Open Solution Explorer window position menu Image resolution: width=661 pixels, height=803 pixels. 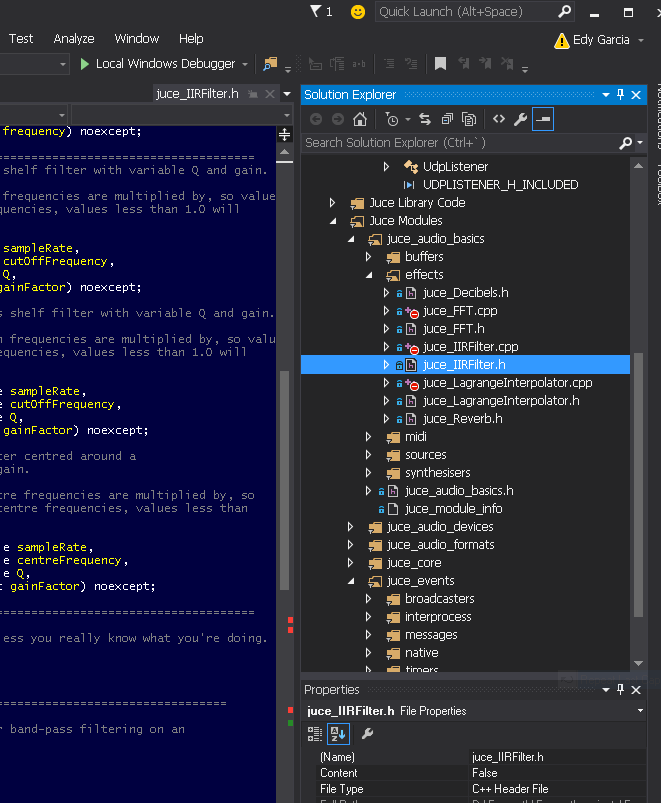606,95
